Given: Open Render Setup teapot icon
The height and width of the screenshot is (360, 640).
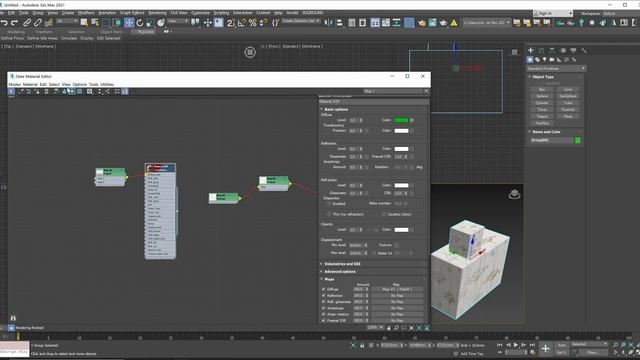Looking at the screenshot, I should tap(422, 23).
